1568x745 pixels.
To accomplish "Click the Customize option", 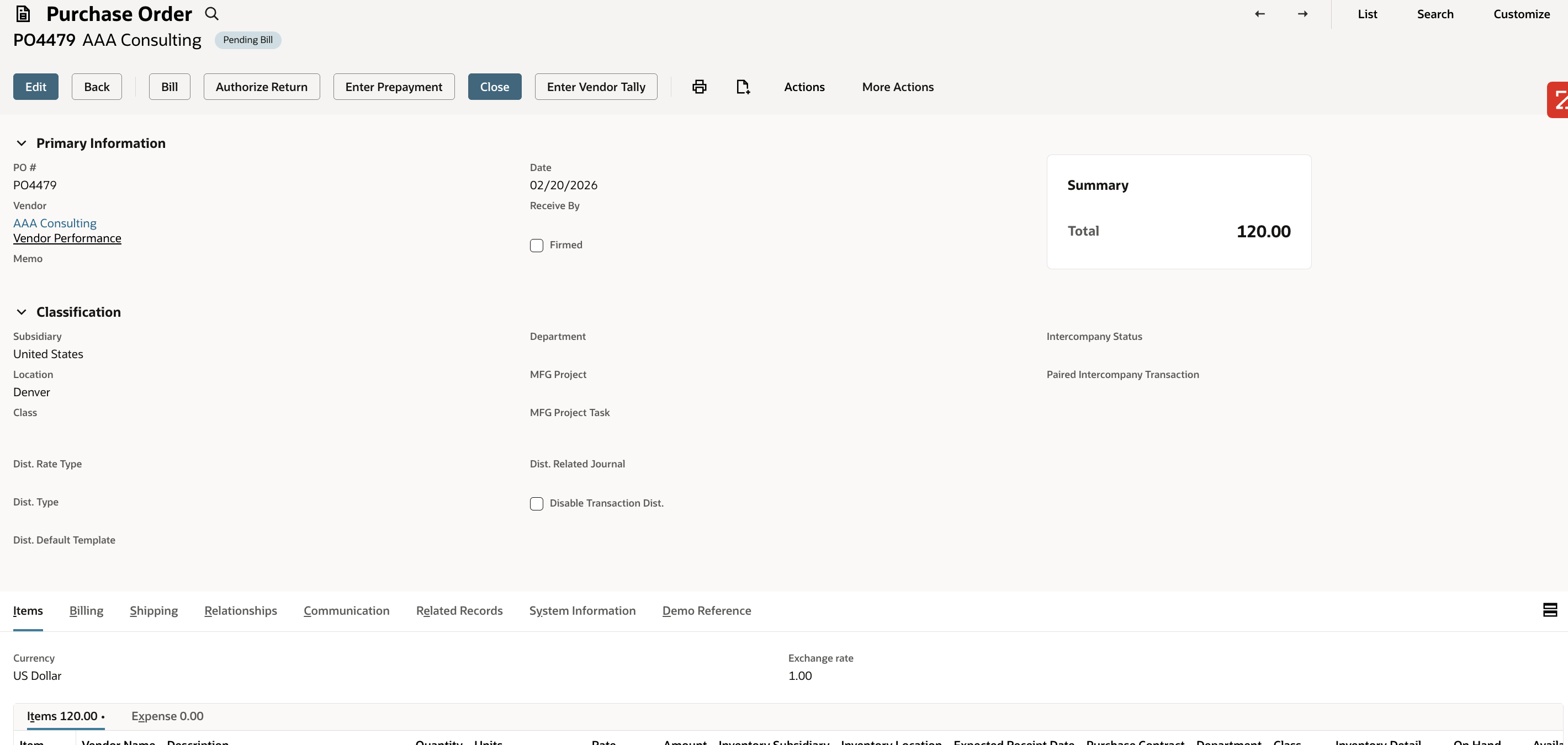I will tap(1522, 13).
